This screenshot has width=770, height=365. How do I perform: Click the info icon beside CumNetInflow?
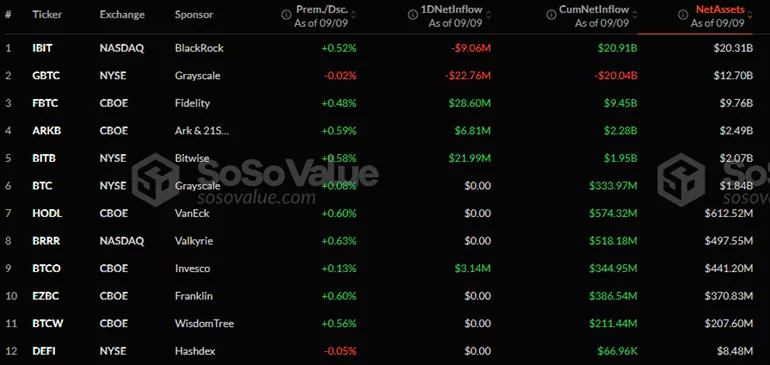pos(551,15)
